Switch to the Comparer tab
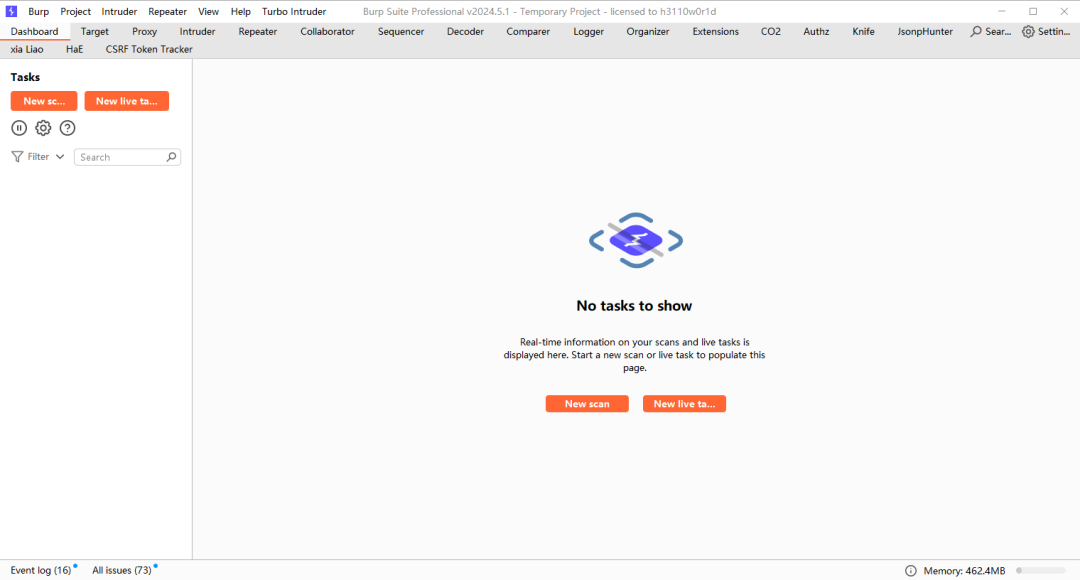1080x580 pixels. point(528,32)
